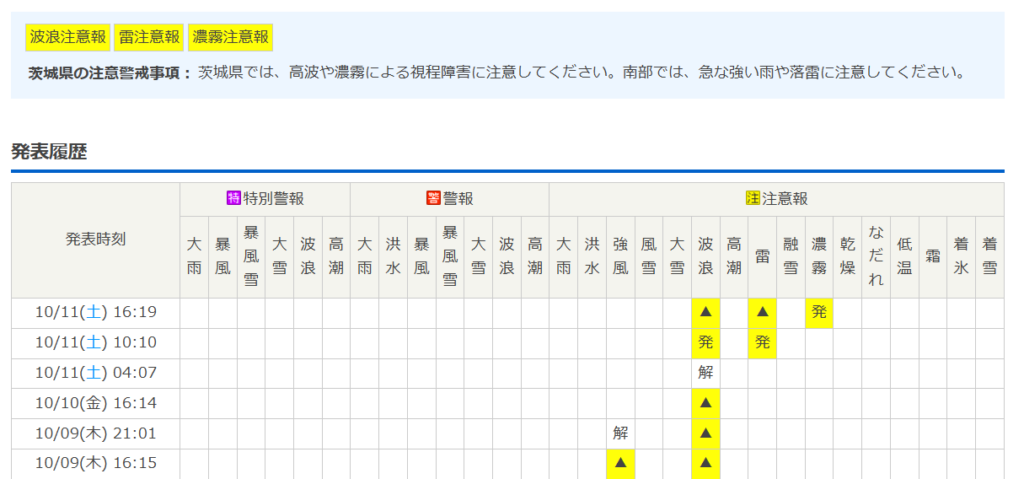Click the 濃霧注意報 yellow badge
1024x479 pixels.
[x=230, y=38]
